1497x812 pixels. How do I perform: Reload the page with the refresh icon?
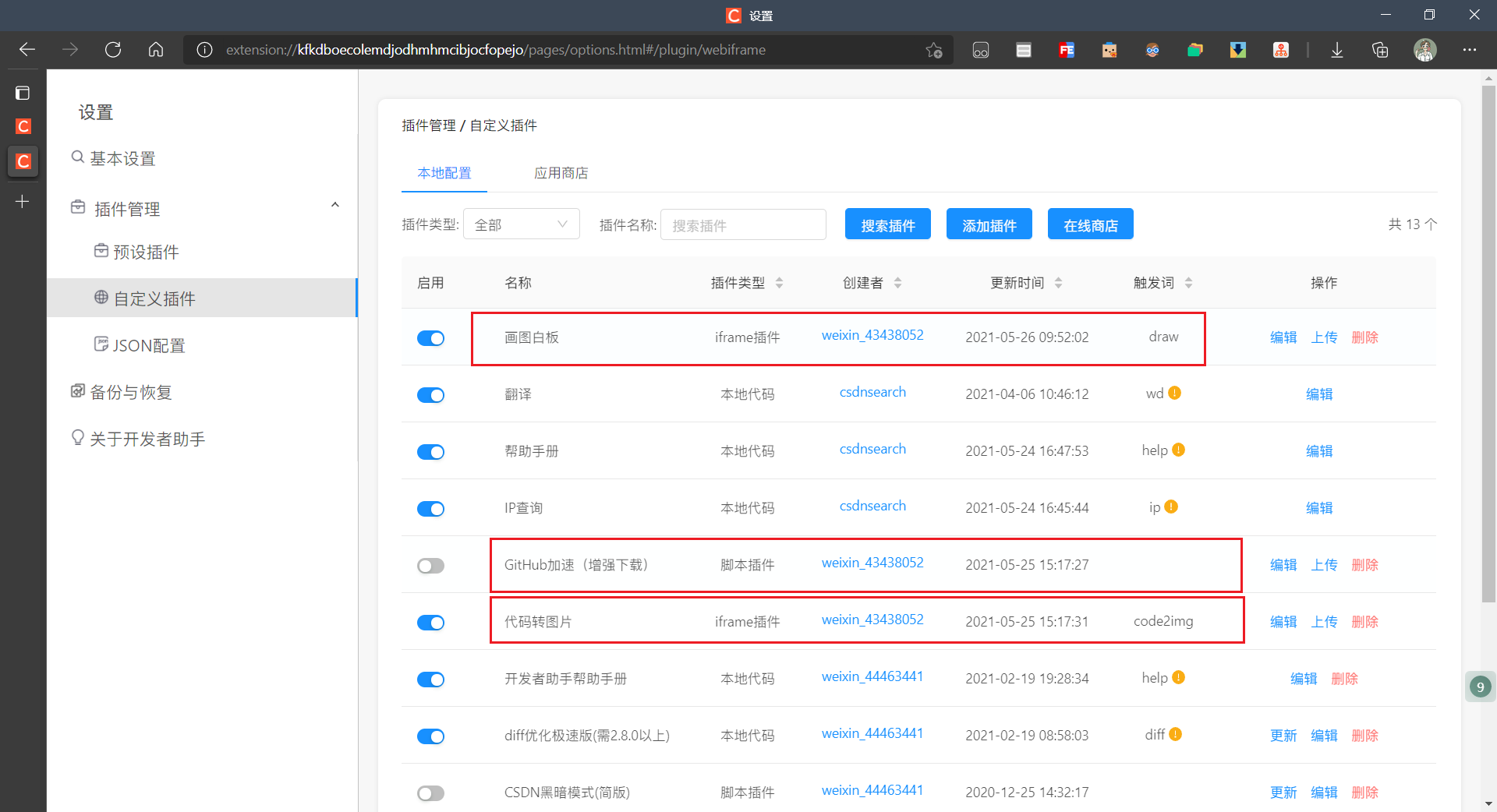point(113,50)
